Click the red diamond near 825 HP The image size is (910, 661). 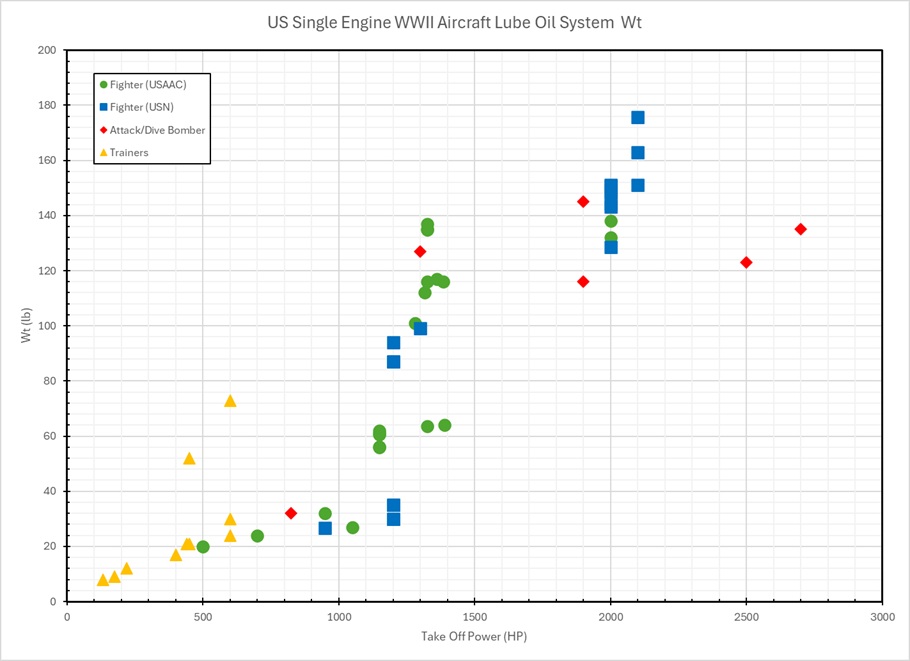291,513
